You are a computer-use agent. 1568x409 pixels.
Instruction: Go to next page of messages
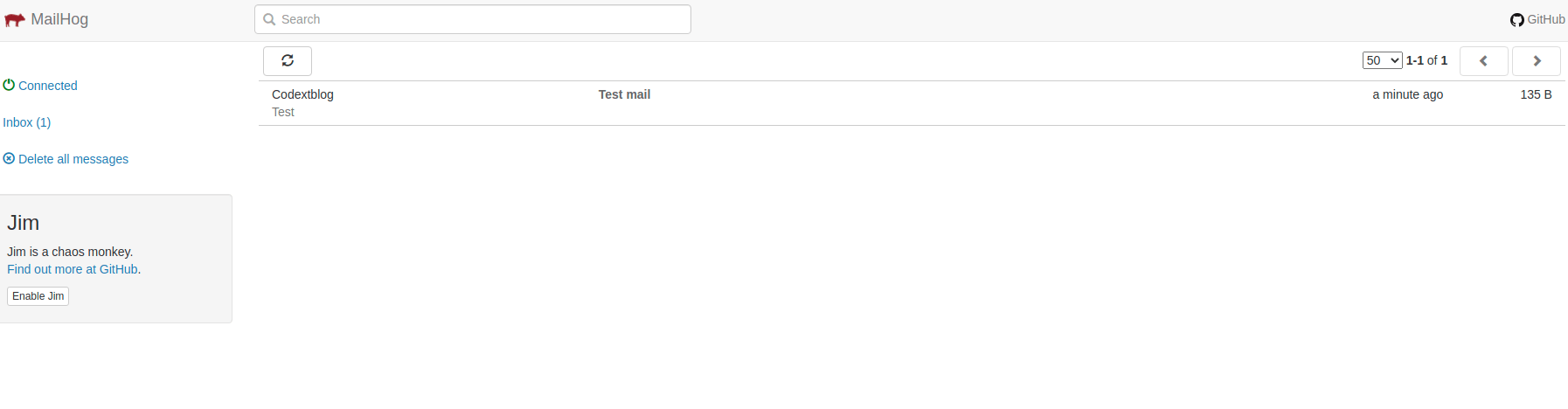click(1536, 61)
